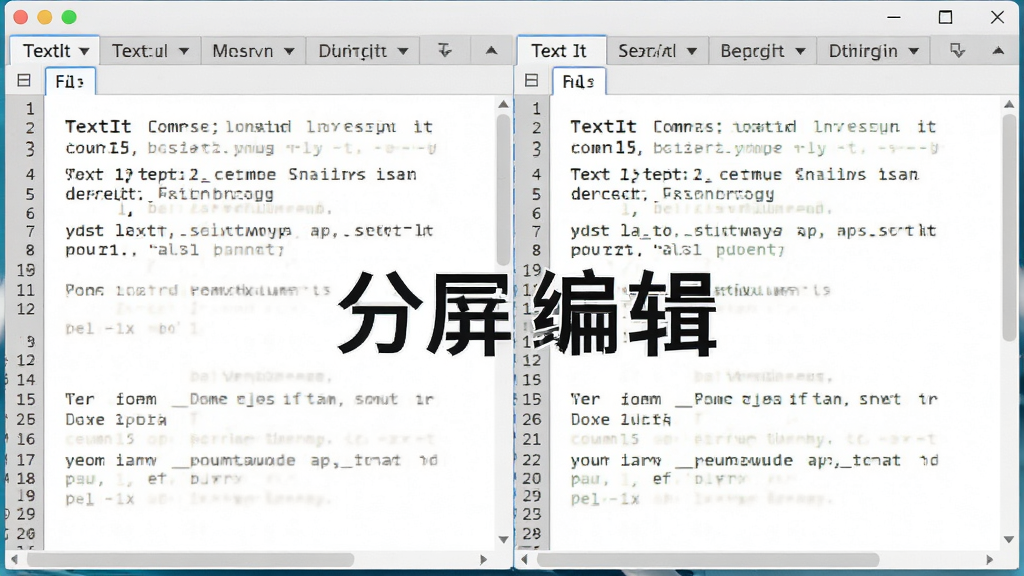The image size is (1024, 576).
Task: Click right pane scroll-down arrow
Action: click(1009, 539)
